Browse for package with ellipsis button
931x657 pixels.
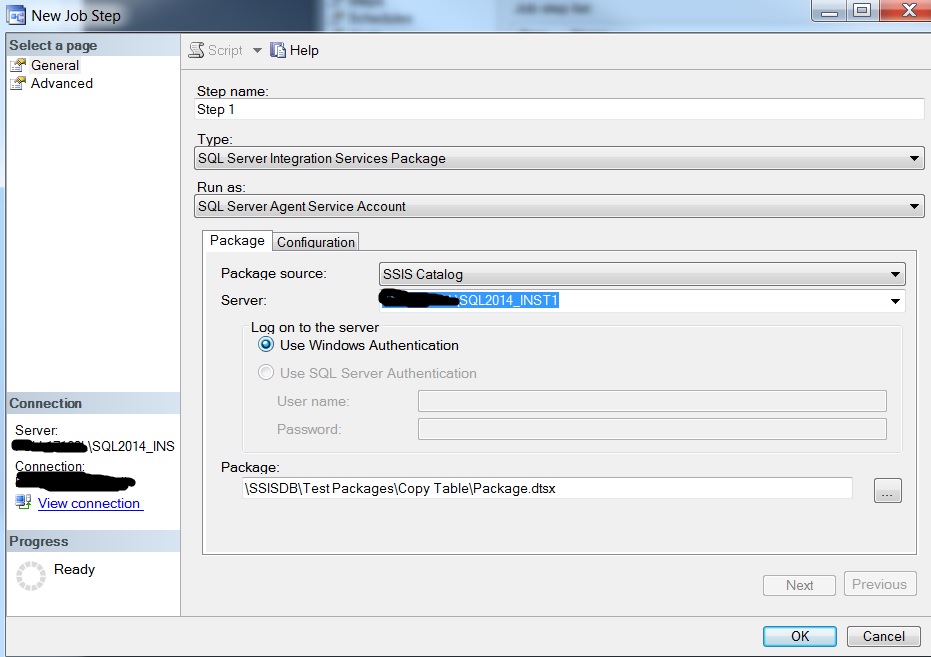[x=887, y=490]
